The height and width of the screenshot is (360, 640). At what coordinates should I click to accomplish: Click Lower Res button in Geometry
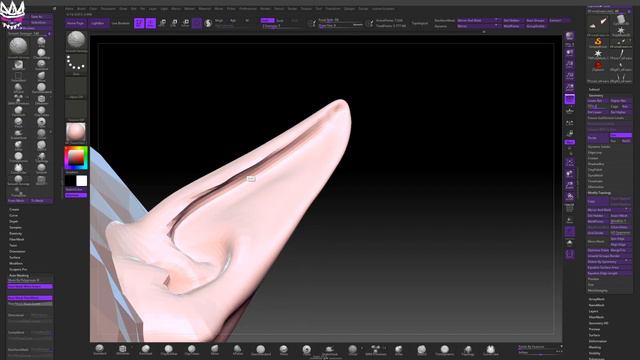tap(598, 100)
